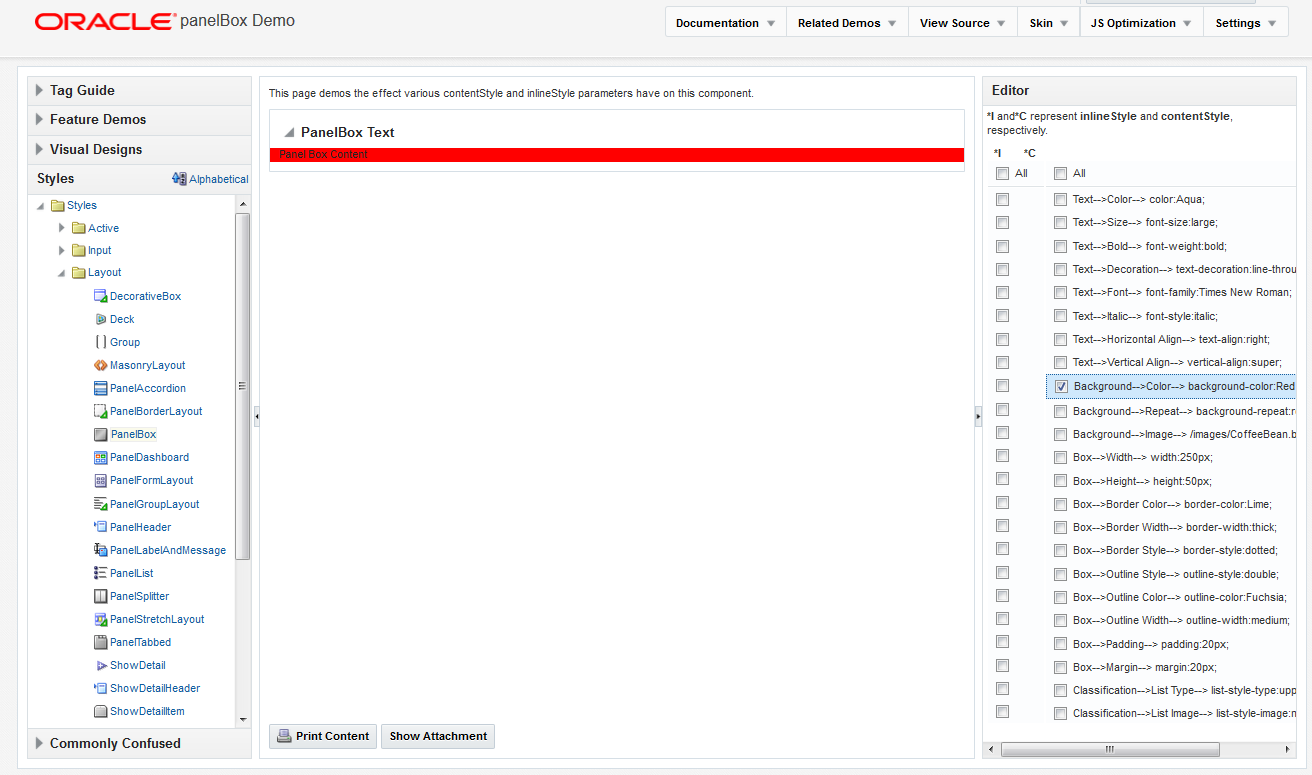Toggle the contentStyle All checkbox

[1060, 173]
